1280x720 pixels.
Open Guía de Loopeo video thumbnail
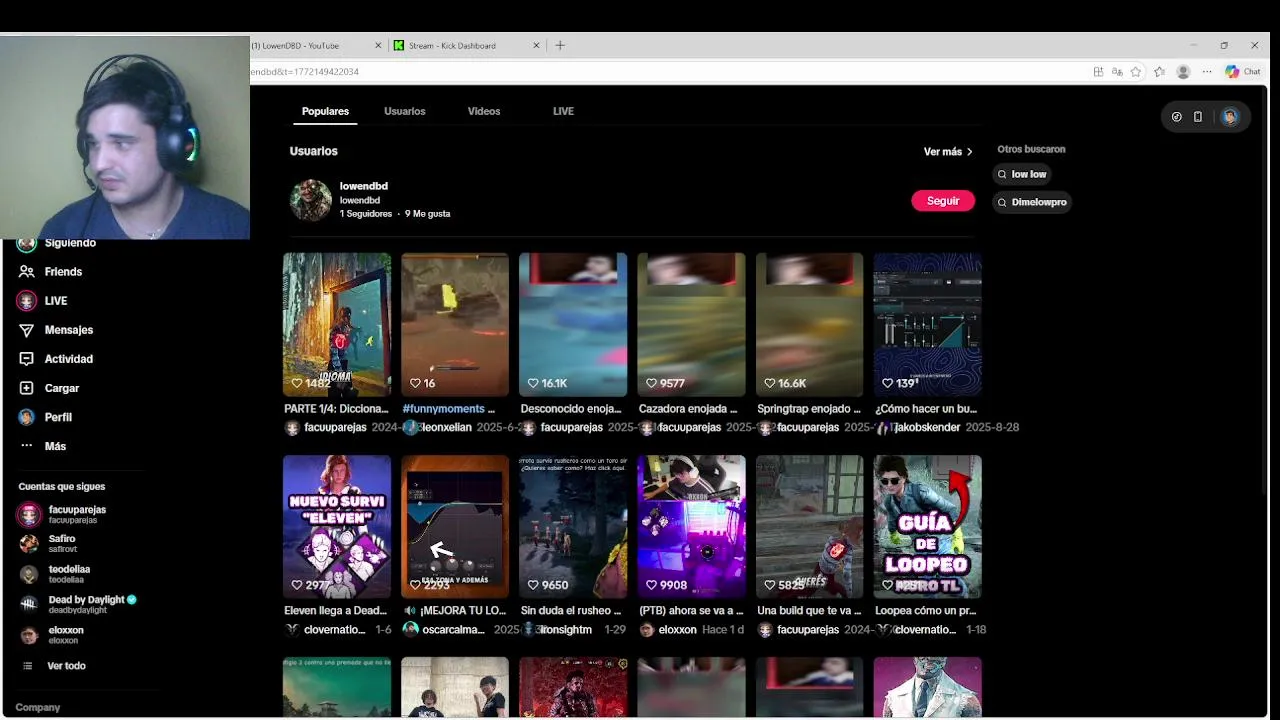point(927,527)
